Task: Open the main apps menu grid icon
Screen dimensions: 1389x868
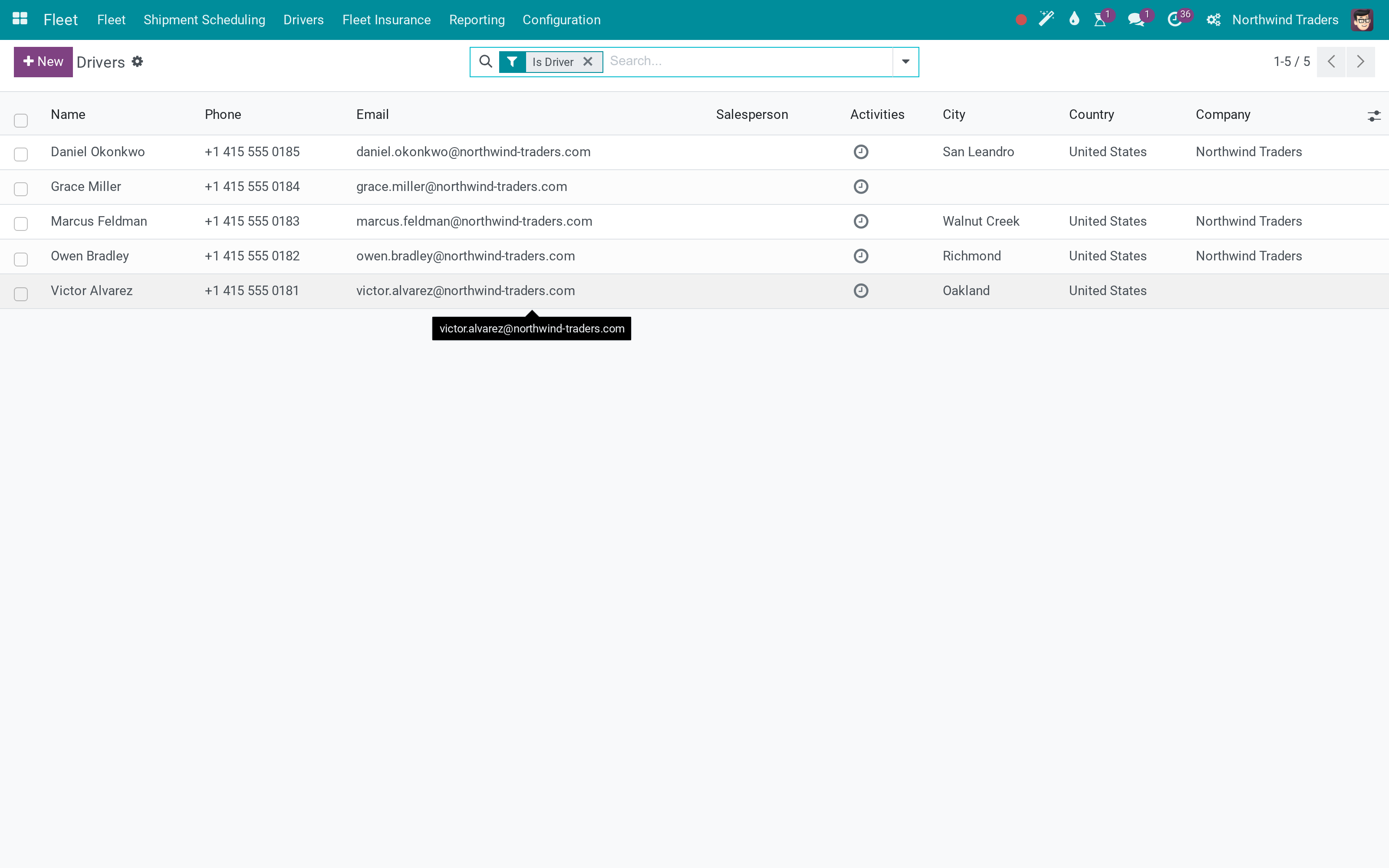Action: coord(20,20)
